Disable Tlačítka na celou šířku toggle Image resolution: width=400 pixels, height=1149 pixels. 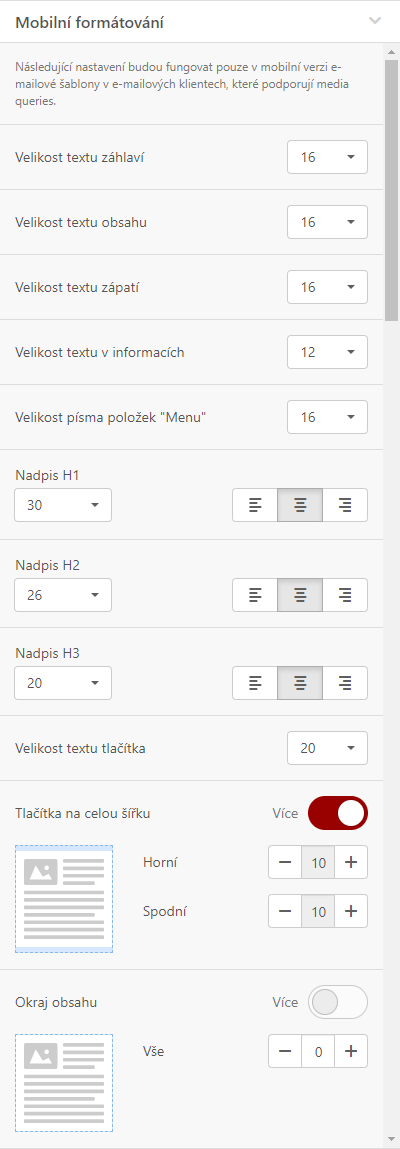pos(338,813)
